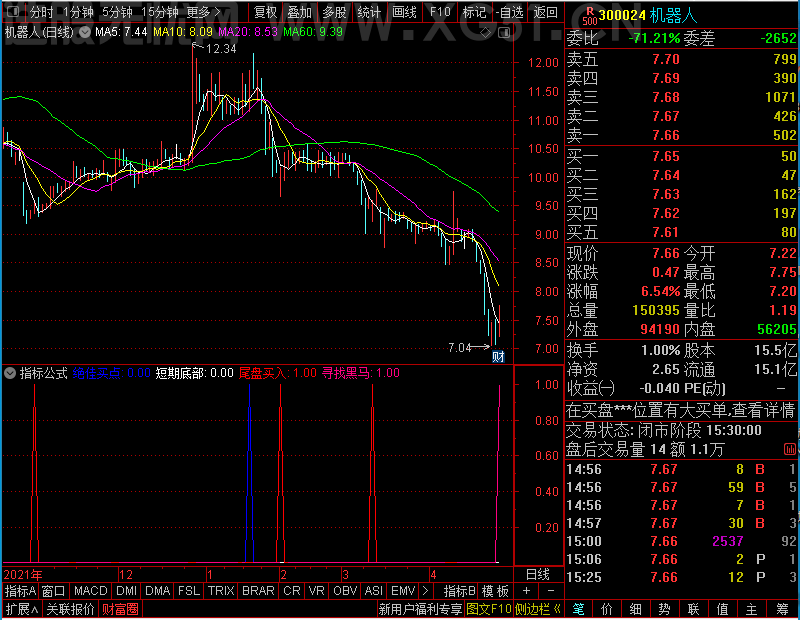Click the 在买盘***位置有大买单,查看详情 link
Image resolution: width=800 pixels, height=620 pixels.
[x=681, y=410]
